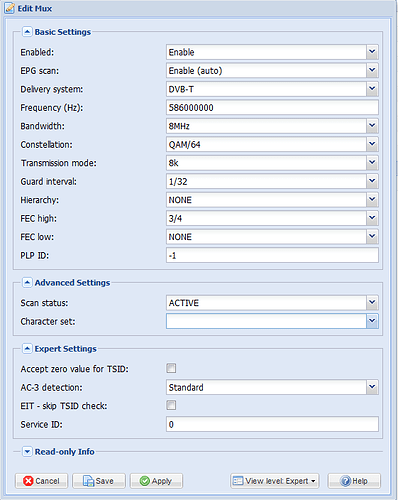Open the Constellation dropdown arrow
This screenshot has width=398, height=500.
(372, 144)
